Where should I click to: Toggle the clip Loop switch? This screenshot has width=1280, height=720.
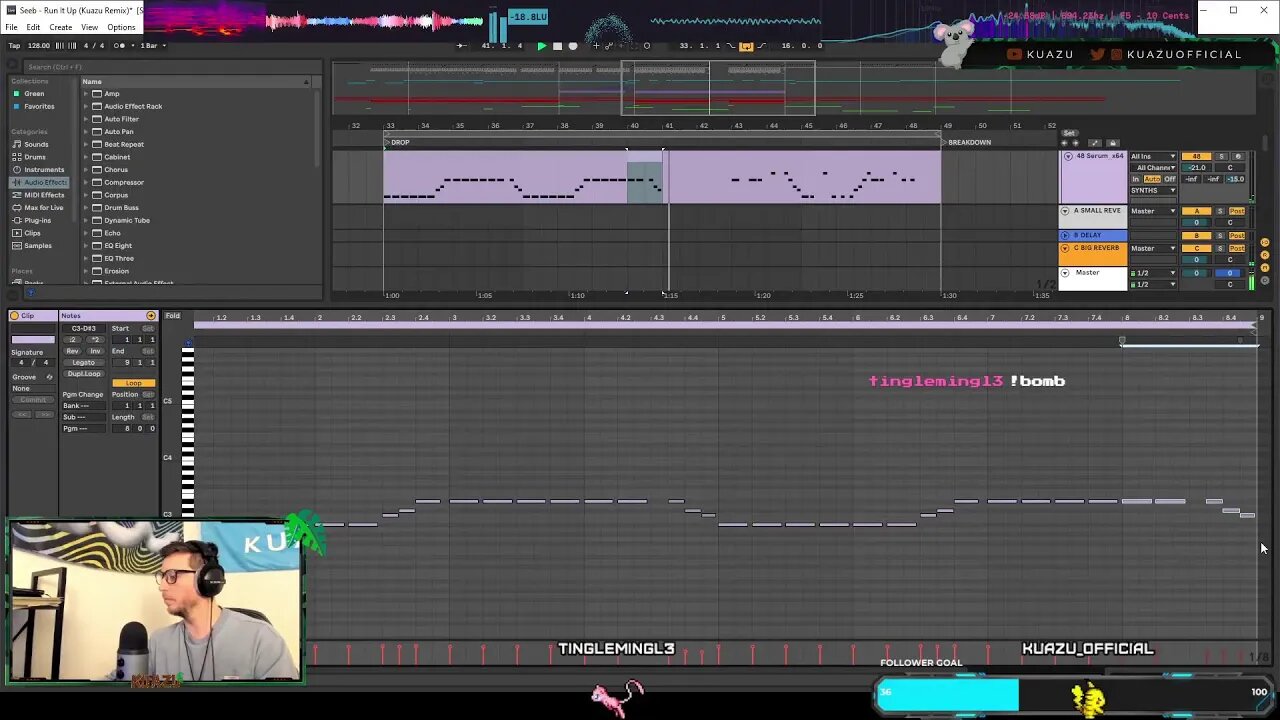coord(134,383)
